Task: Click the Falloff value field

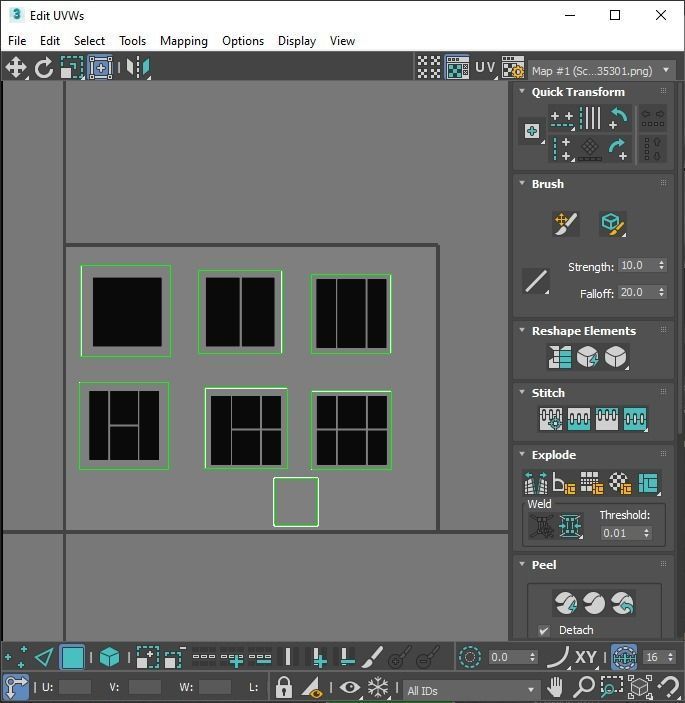Action: pos(637,292)
